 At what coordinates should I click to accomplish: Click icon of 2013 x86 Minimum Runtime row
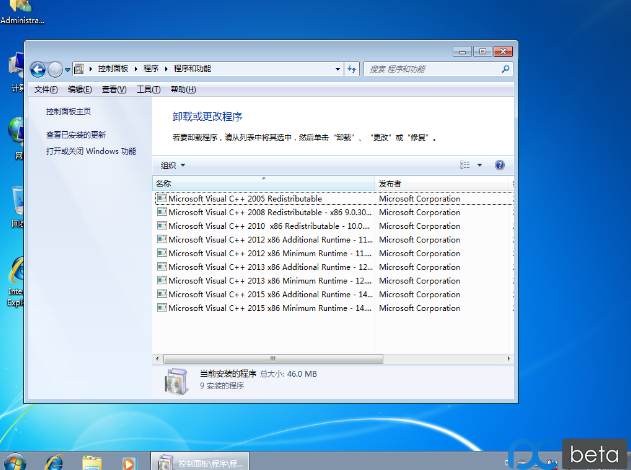pos(162,280)
